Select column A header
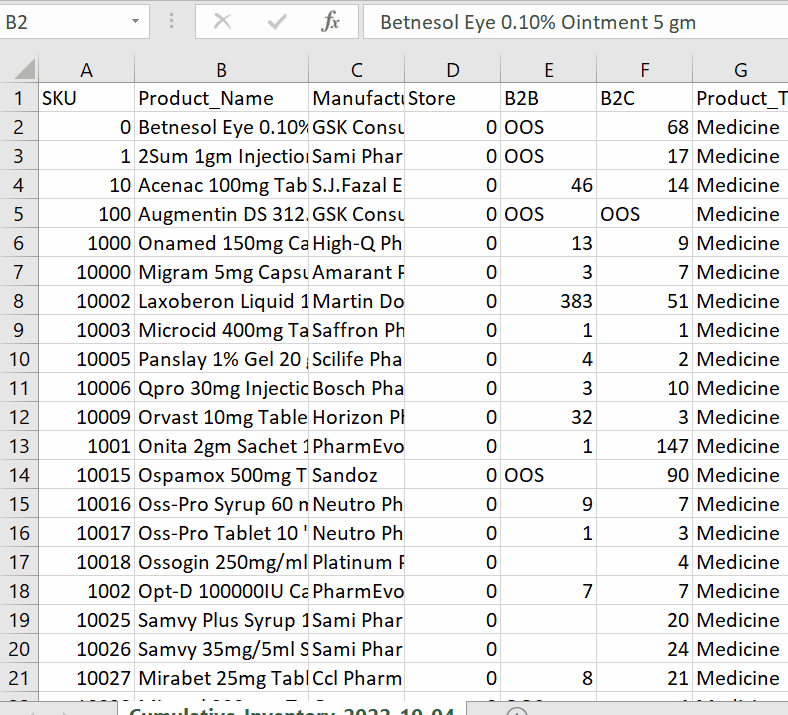Screen dimensions: 788x715 pyautogui.click(x=86, y=70)
